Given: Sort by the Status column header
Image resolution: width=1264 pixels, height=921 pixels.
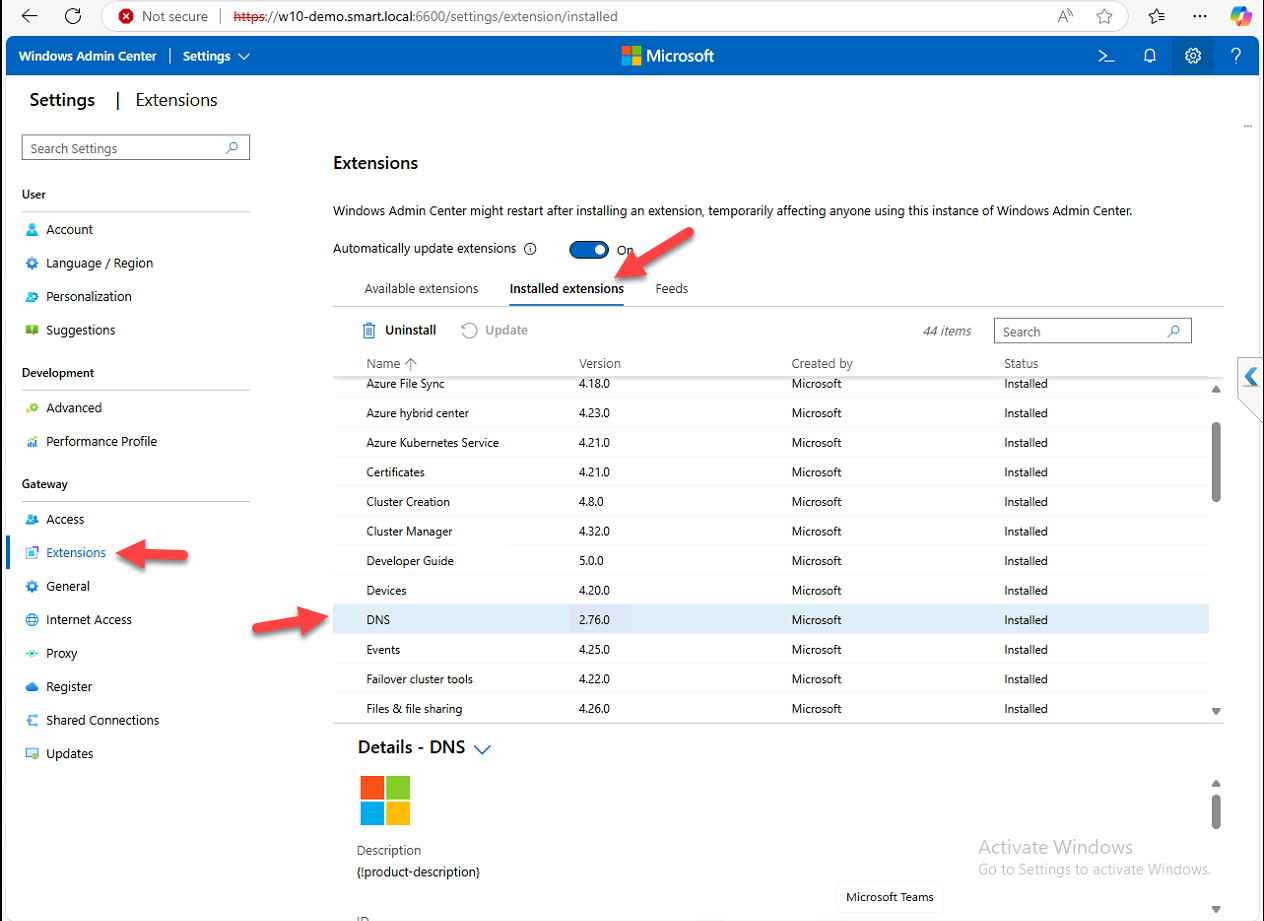Looking at the screenshot, I should (1021, 363).
